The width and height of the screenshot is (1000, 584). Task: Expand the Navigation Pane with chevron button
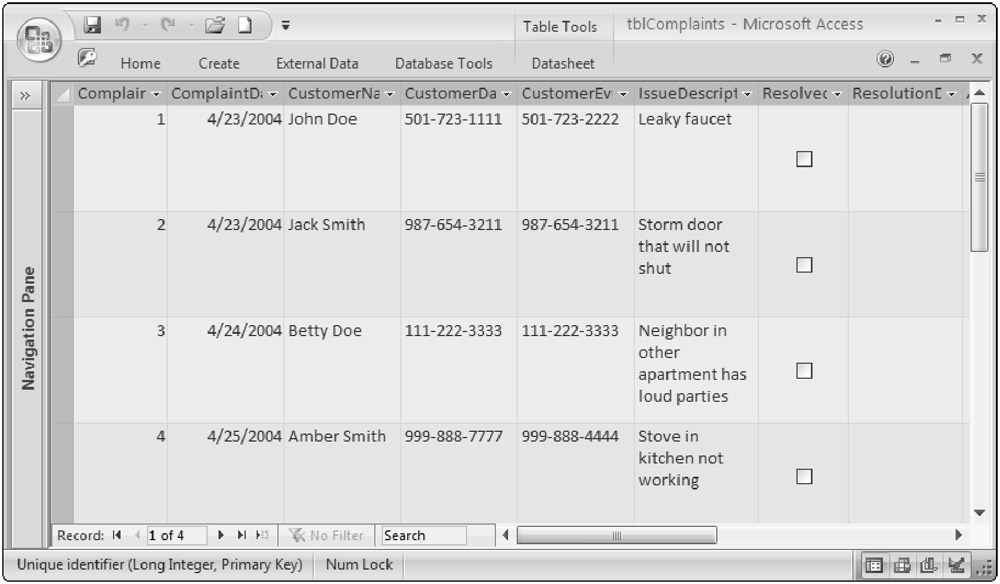coord(24,95)
